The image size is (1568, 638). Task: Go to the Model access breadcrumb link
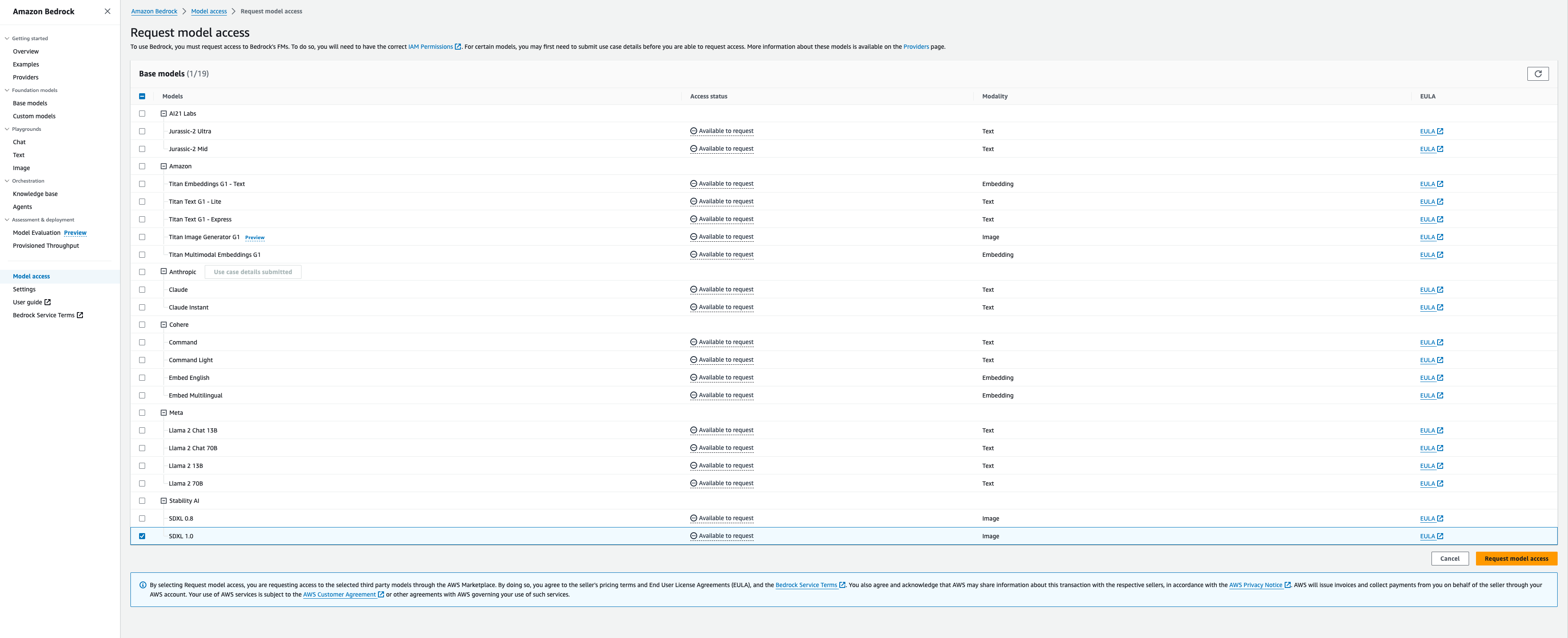[209, 12]
